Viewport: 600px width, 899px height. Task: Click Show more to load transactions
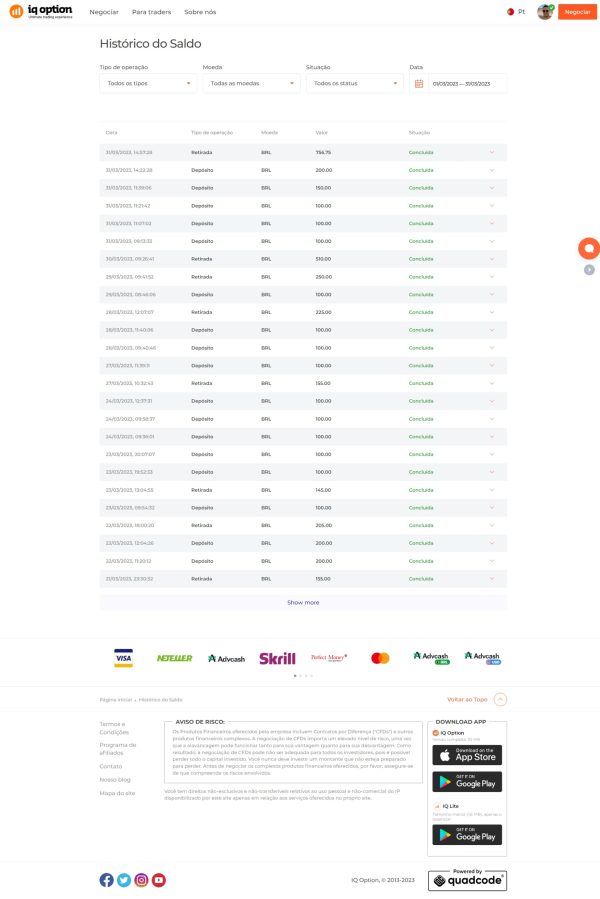(303, 603)
